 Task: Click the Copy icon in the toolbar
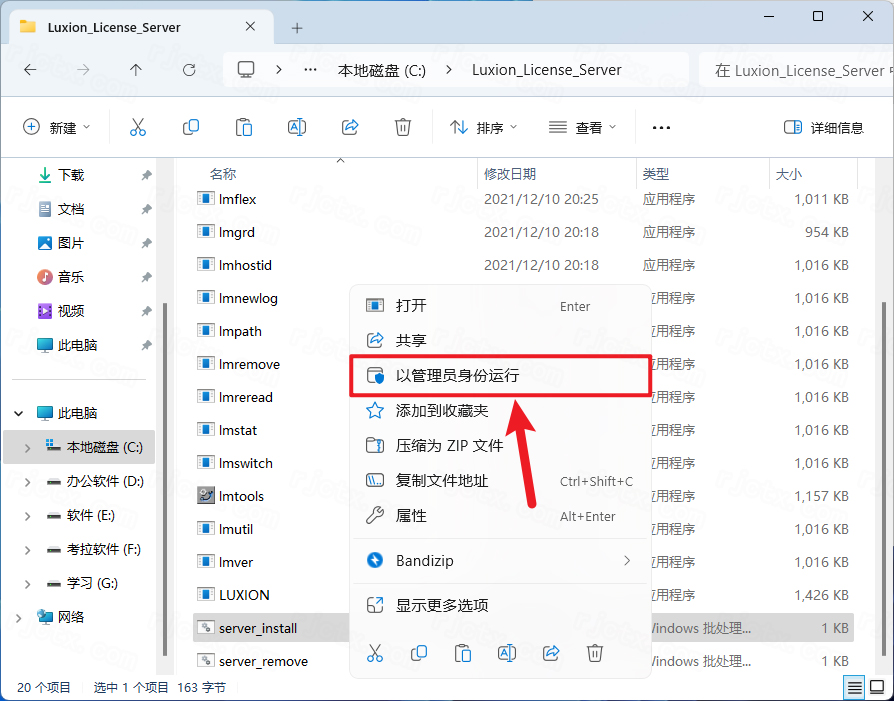tap(190, 127)
